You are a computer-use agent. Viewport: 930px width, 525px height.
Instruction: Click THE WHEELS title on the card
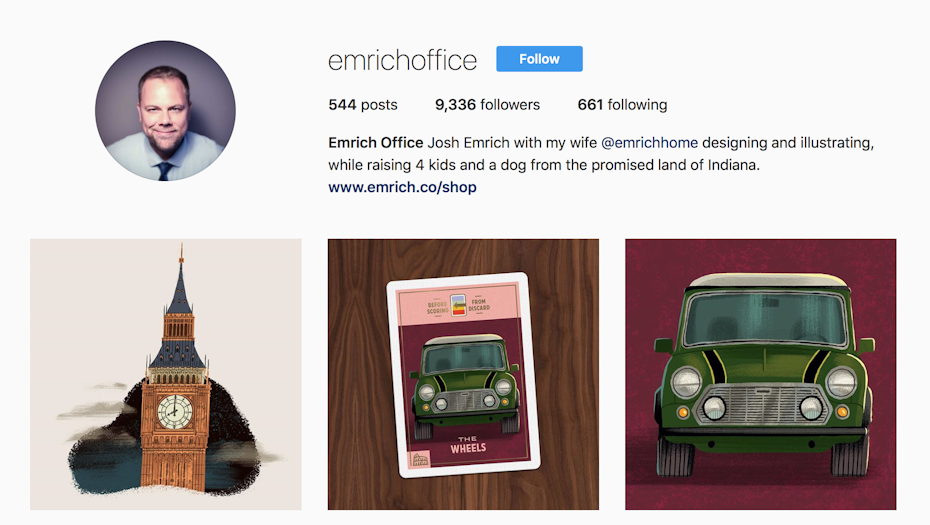click(x=468, y=445)
